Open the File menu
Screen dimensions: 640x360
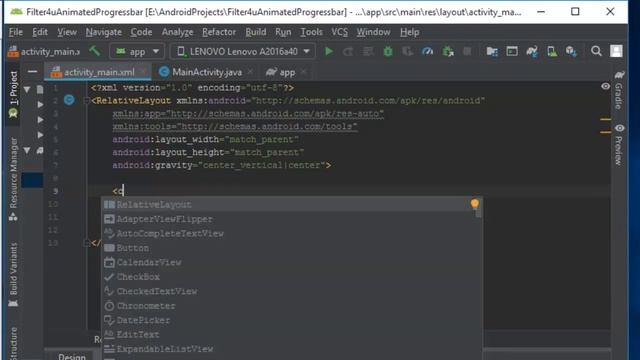(x=16, y=32)
